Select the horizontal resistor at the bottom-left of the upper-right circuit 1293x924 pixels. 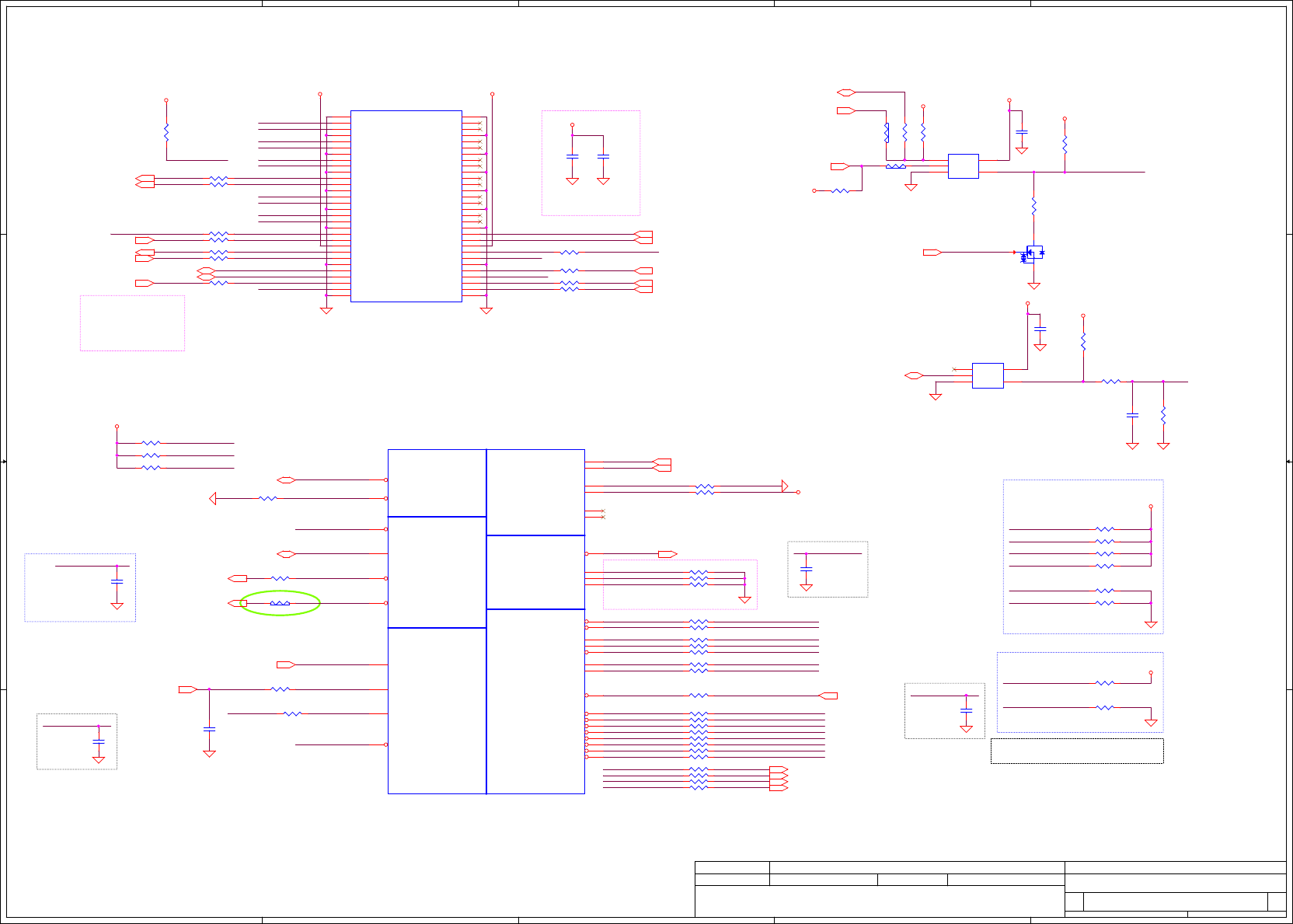pyautogui.click(x=840, y=190)
